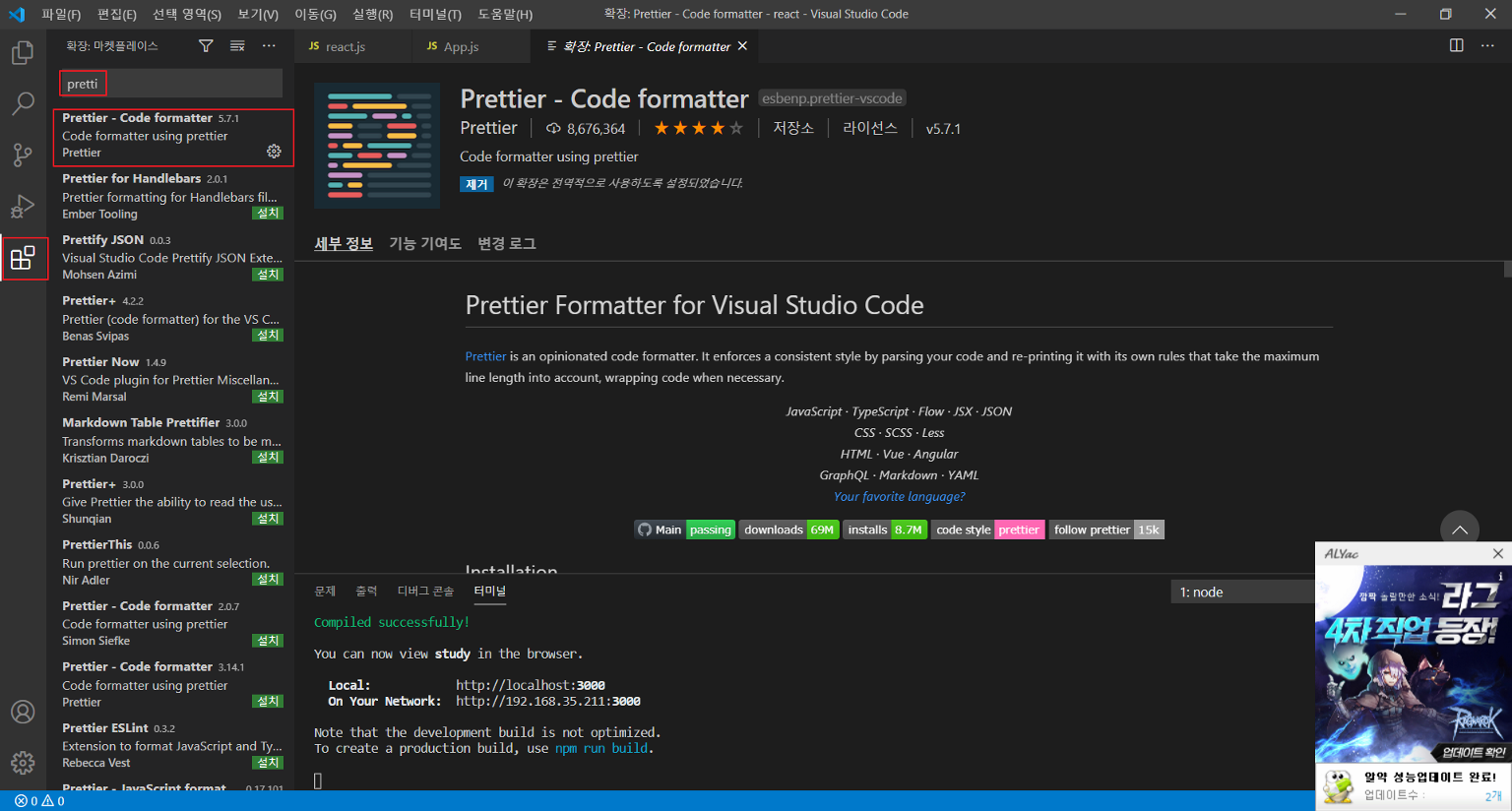The width and height of the screenshot is (1512, 811).
Task: Open the Manage gear in activity bar
Action: point(23,763)
